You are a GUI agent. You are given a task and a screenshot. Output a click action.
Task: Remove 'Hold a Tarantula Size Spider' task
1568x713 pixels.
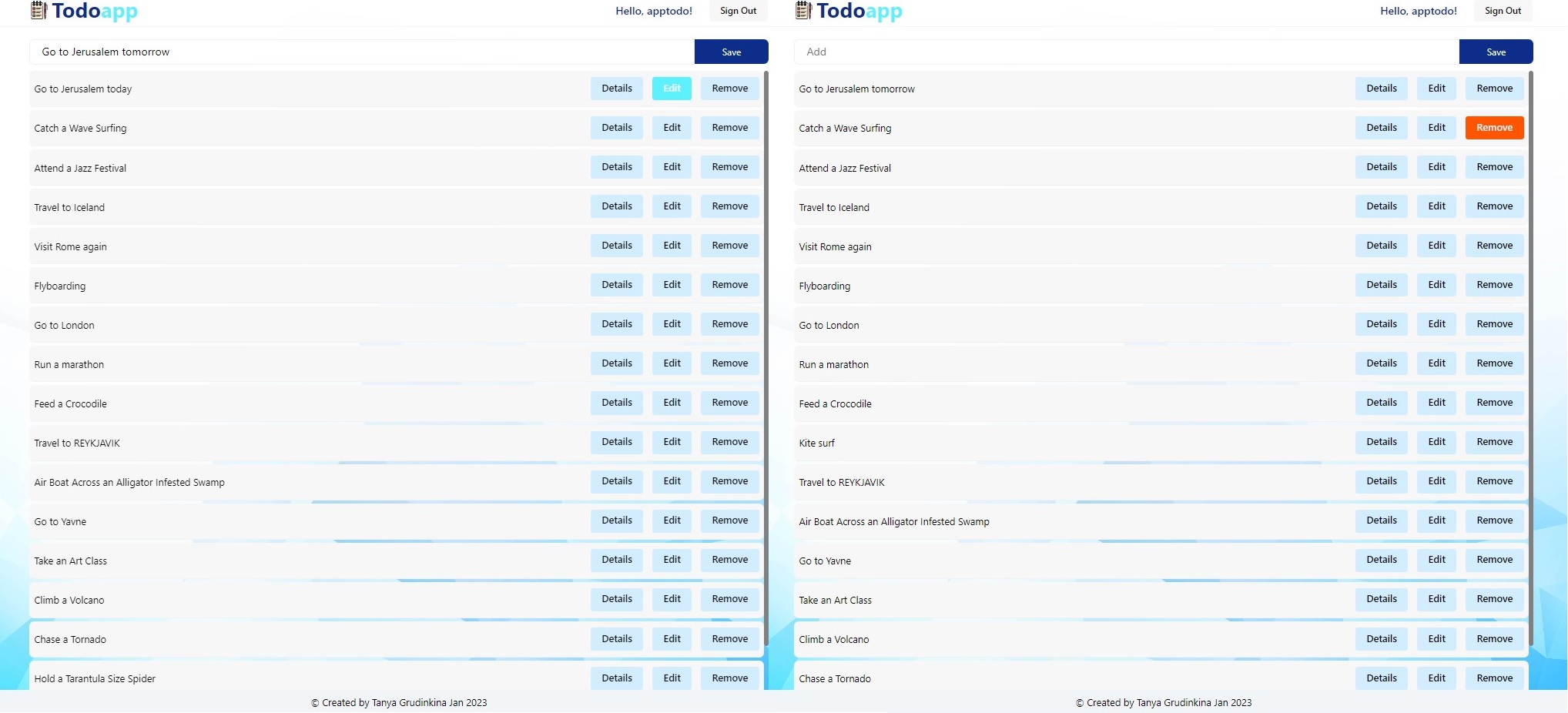pos(730,678)
